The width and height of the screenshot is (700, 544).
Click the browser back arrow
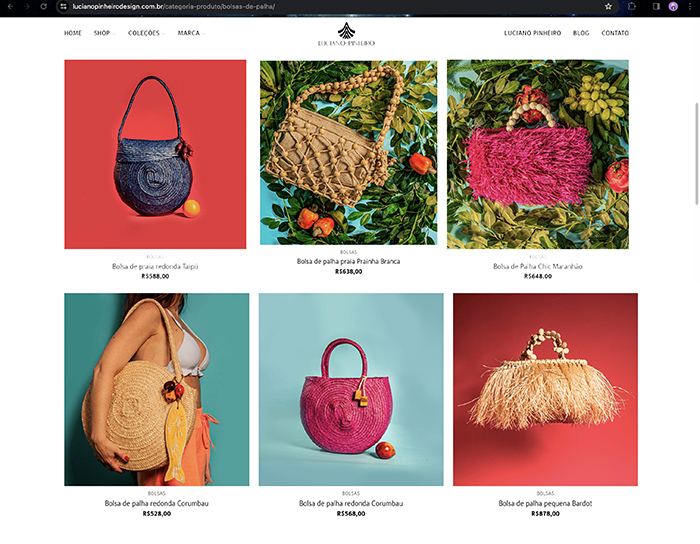(10, 6)
